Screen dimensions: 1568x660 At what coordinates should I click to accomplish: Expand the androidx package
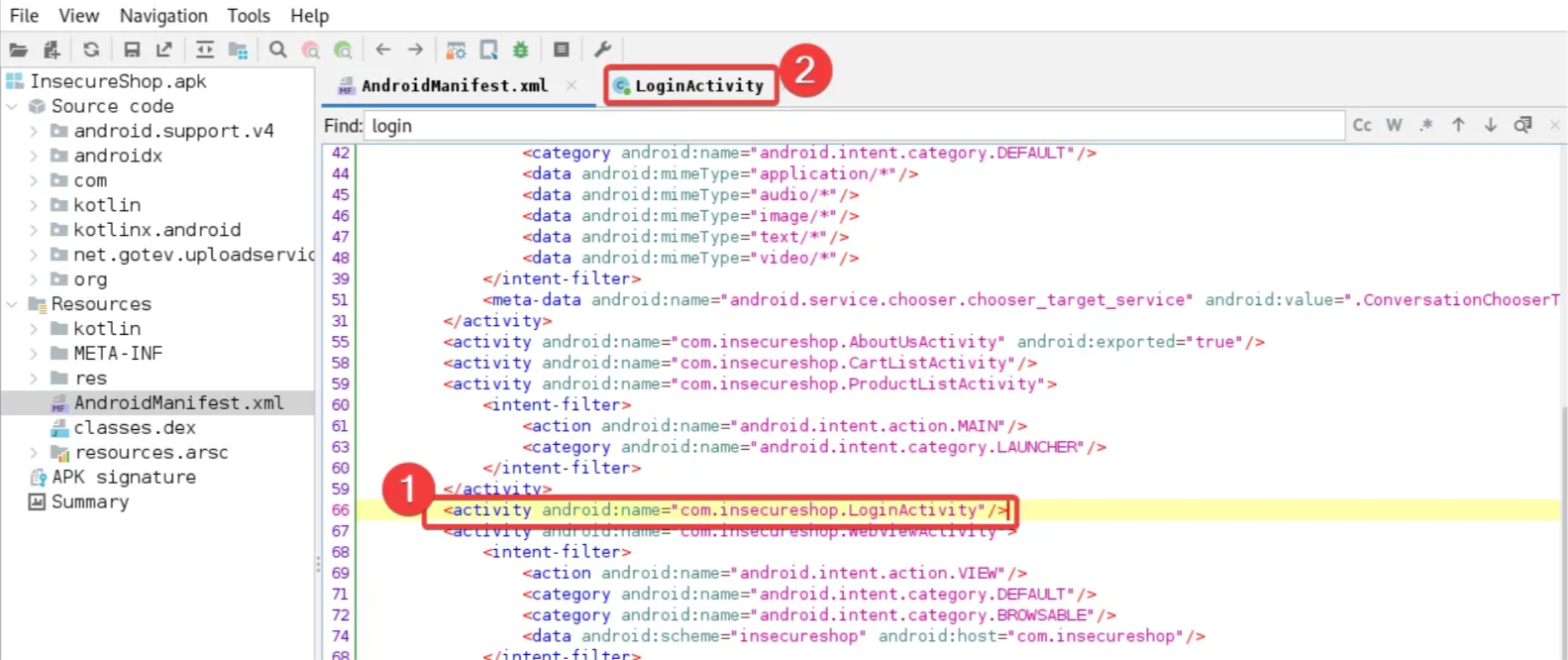tap(34, 156)
